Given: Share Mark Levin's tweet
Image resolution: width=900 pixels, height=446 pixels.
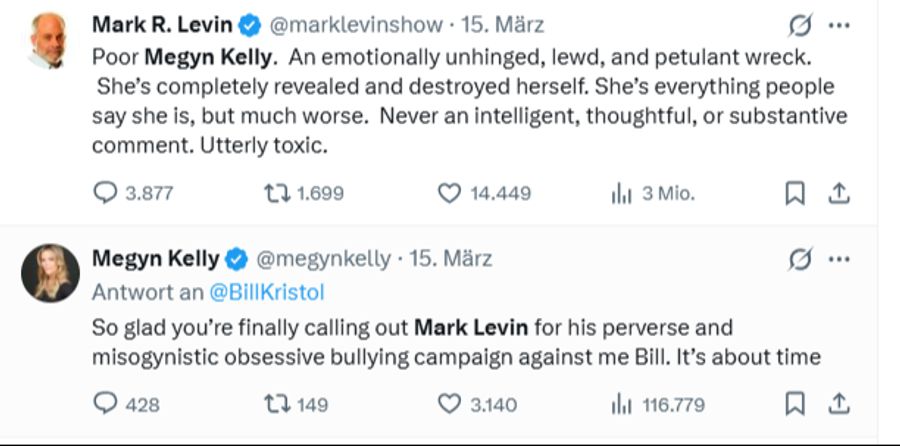Looking at the screenshot, I should 840,194.
